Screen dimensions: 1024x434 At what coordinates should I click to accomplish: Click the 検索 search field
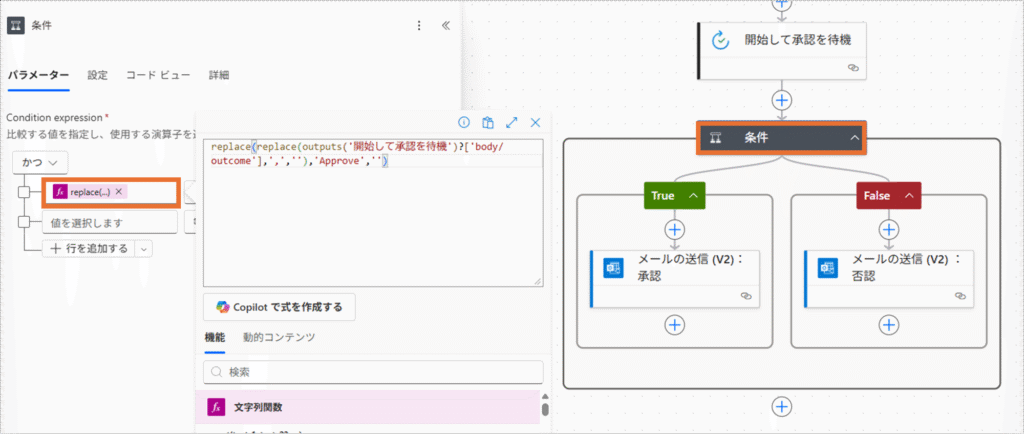coord(373,372)
